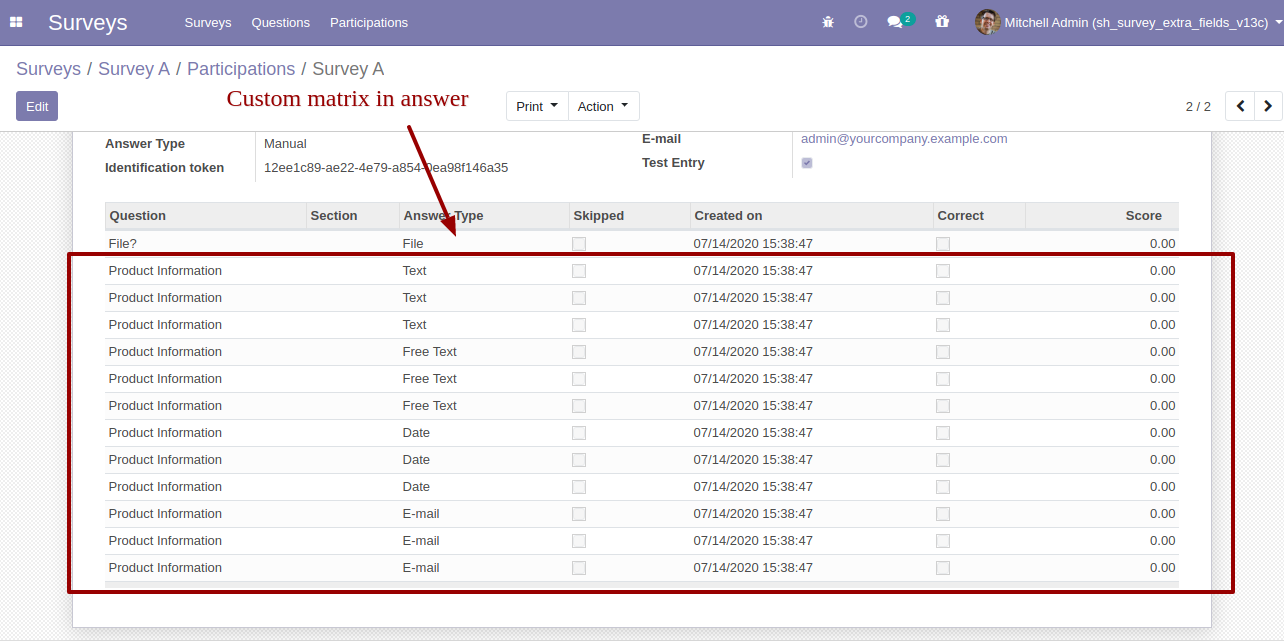Open the conversations chat icon
Image resolution: width=1284 pixels, height=641 pixels.
[895, 22]
